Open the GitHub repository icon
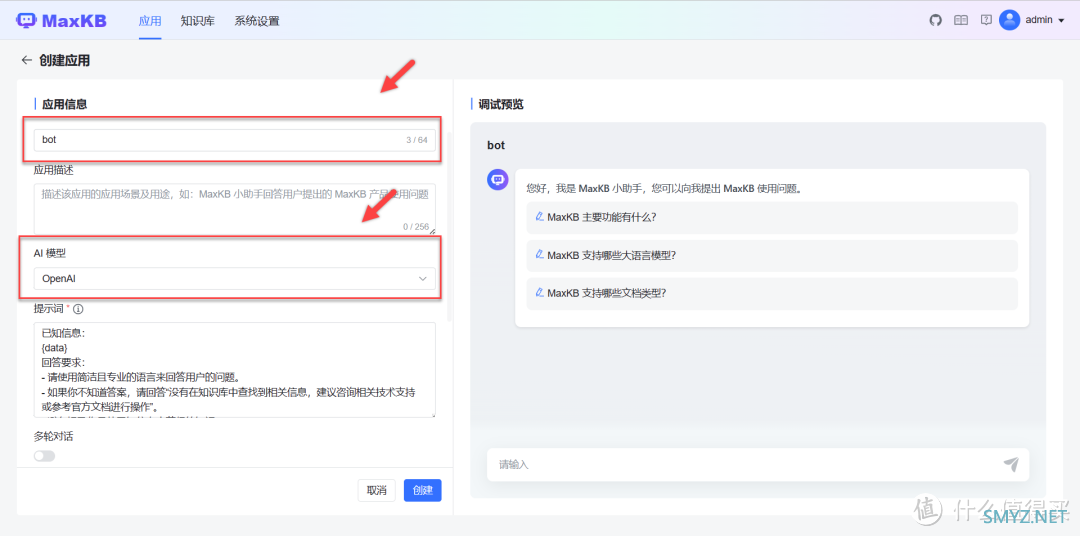Image resolution: width=1080 pixels, height=536 pixels. (935, 20)
